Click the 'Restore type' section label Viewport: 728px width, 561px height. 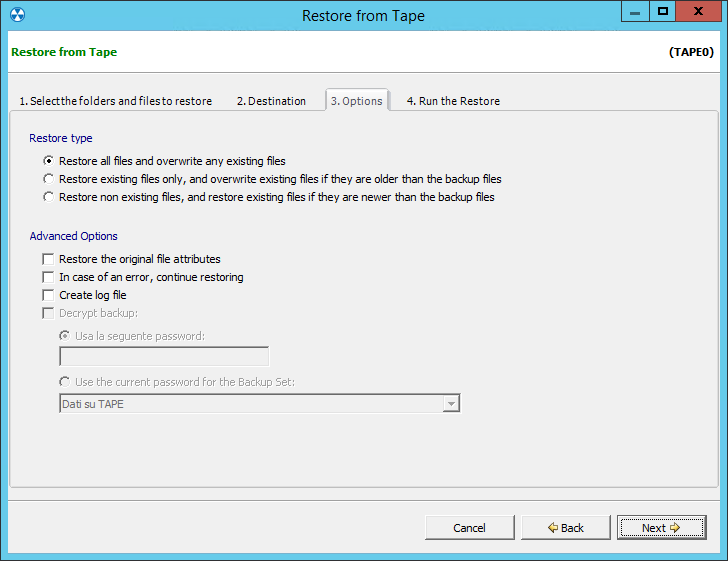tap(61, 138)
